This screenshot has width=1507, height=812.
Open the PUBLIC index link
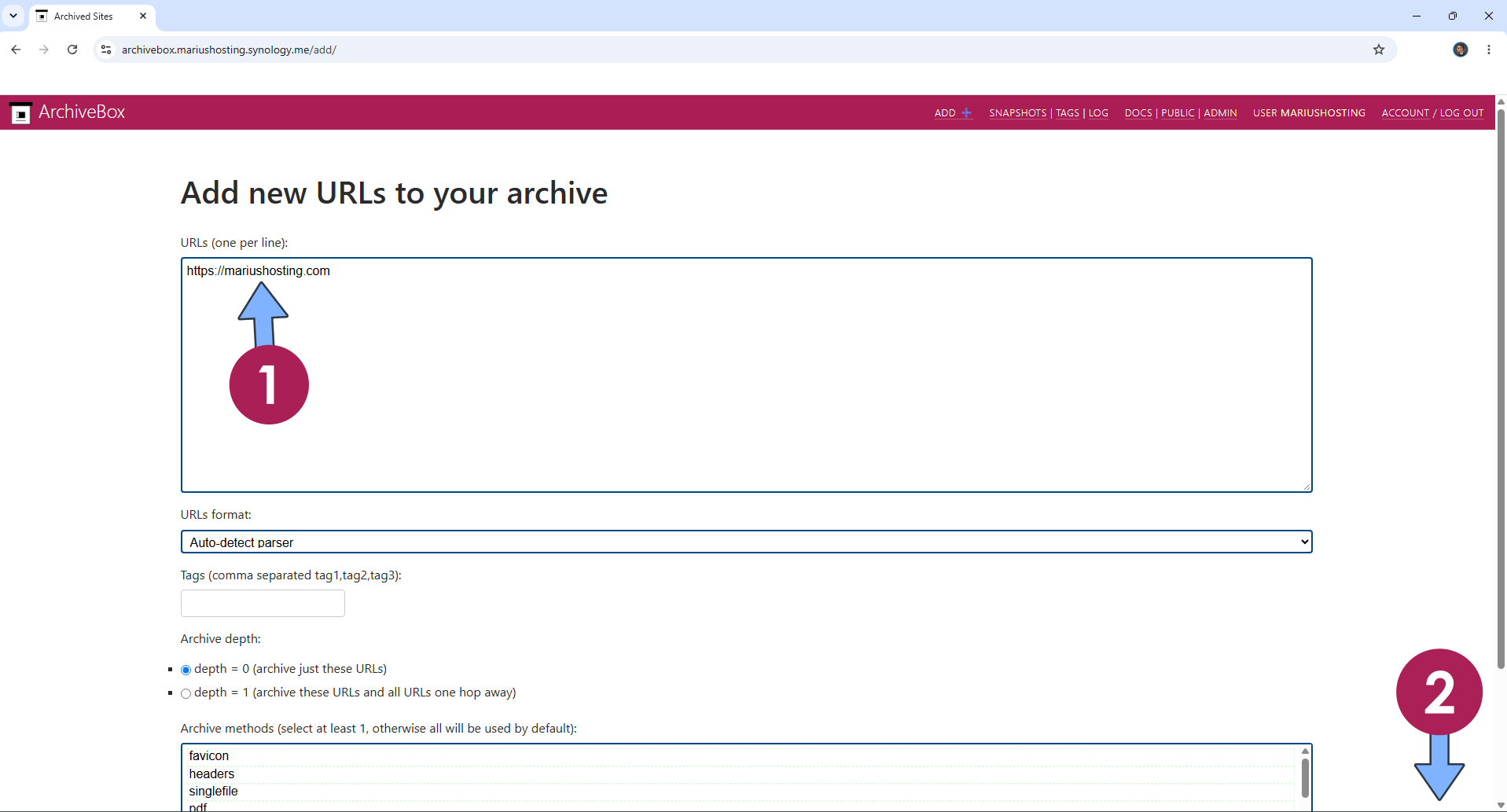pyautogui.click(x=1178, y=113)
